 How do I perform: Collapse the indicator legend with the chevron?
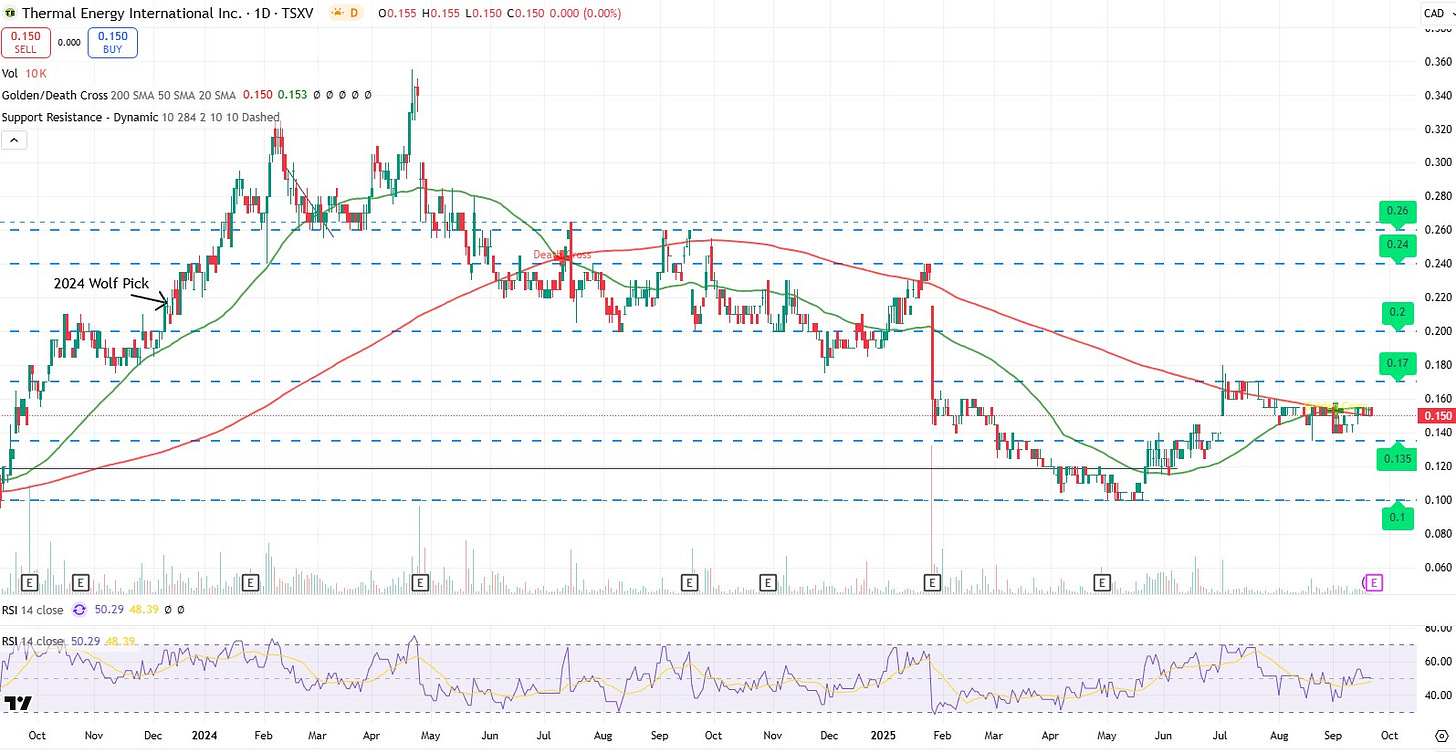click(x=14, y=140)
